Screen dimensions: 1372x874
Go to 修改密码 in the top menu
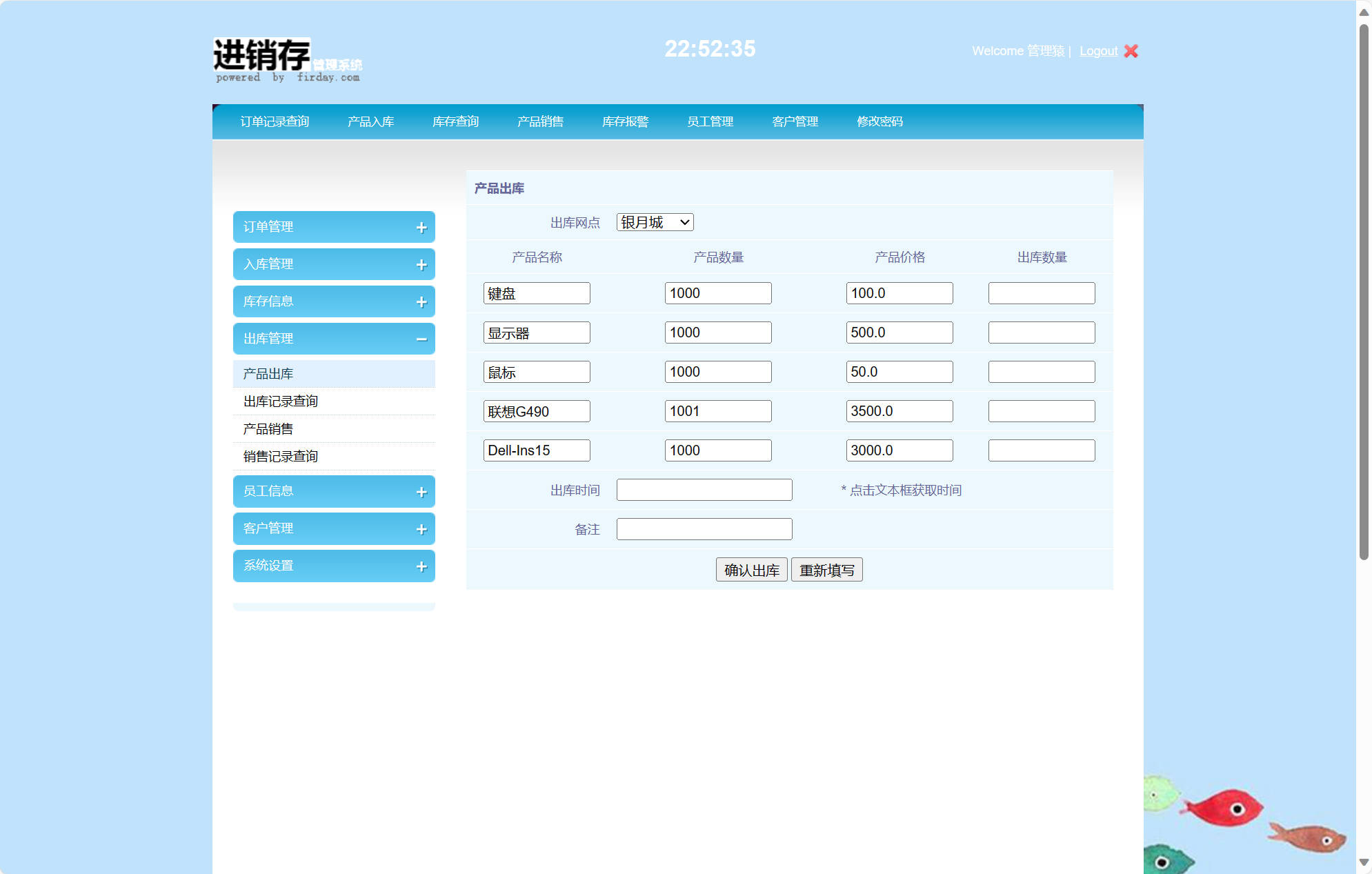879,121
